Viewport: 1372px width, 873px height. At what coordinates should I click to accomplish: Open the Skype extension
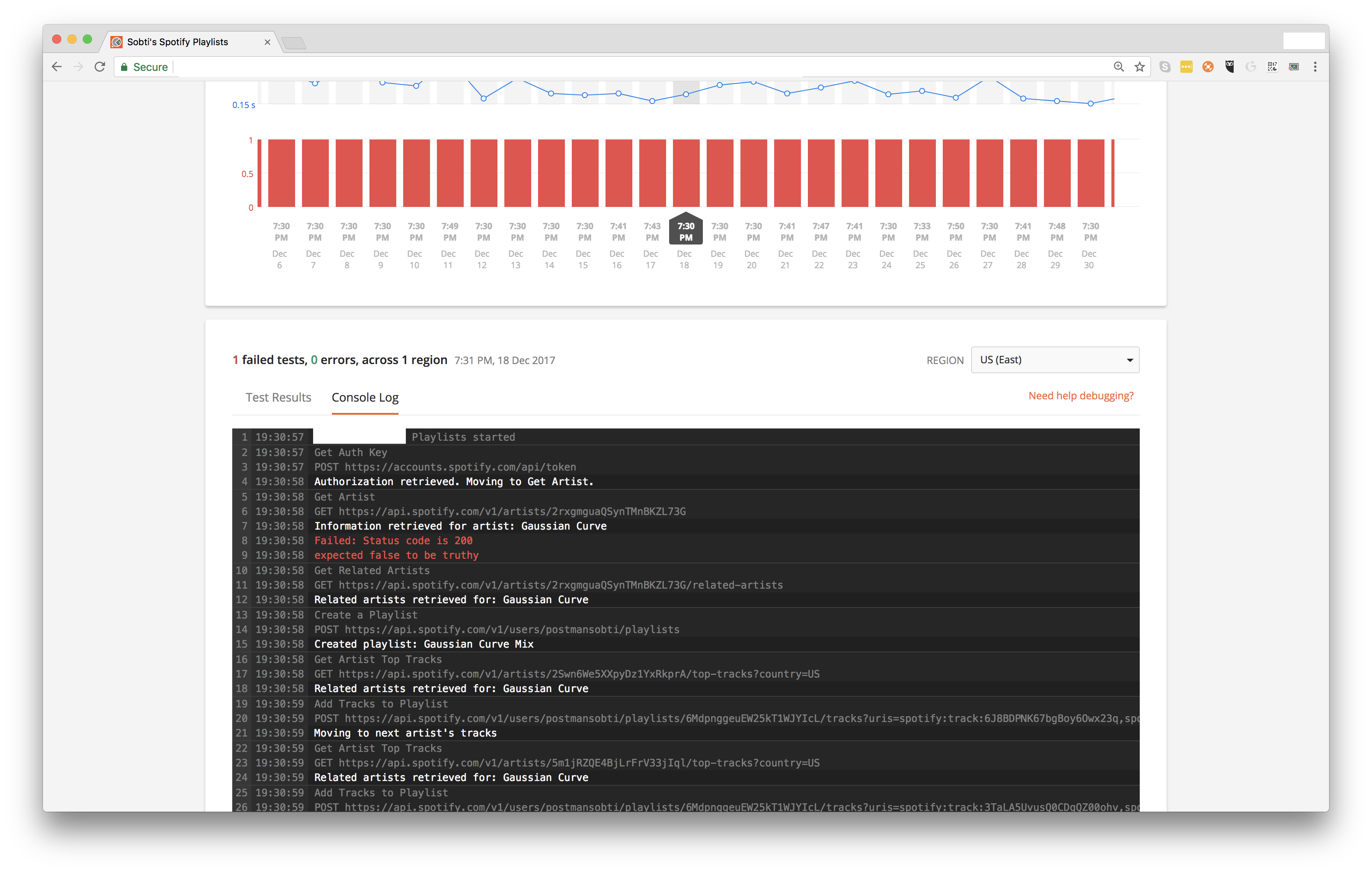coord(1165,67)
